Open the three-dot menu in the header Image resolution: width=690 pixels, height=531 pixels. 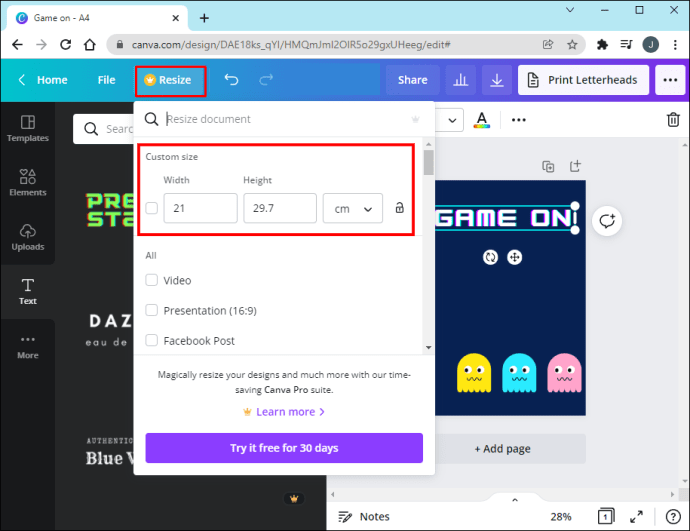point(670,80)
